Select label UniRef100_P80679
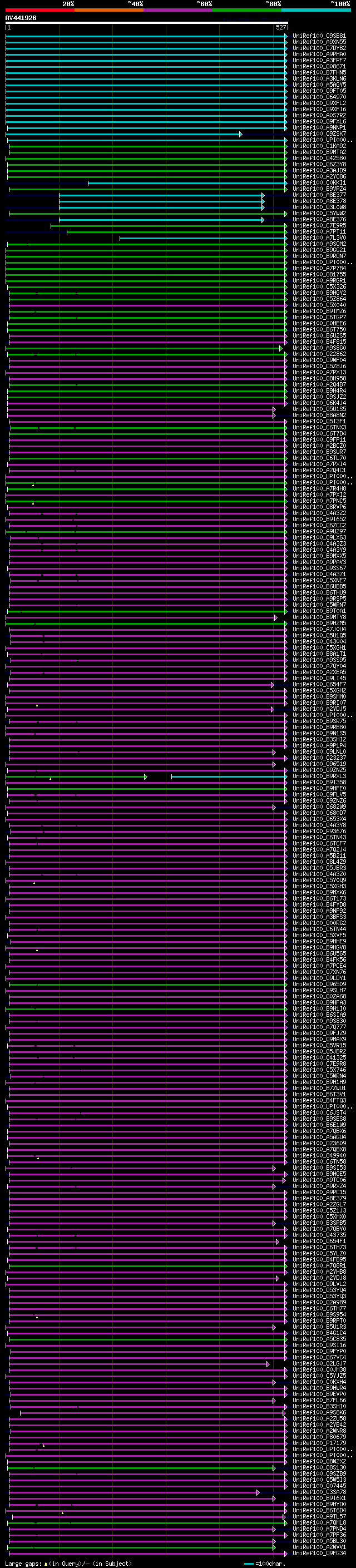The image size is (356, 1568). (x=319, y=1437)
